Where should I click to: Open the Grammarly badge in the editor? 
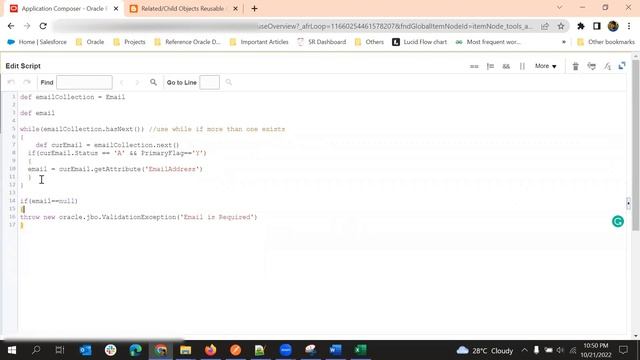618,221
